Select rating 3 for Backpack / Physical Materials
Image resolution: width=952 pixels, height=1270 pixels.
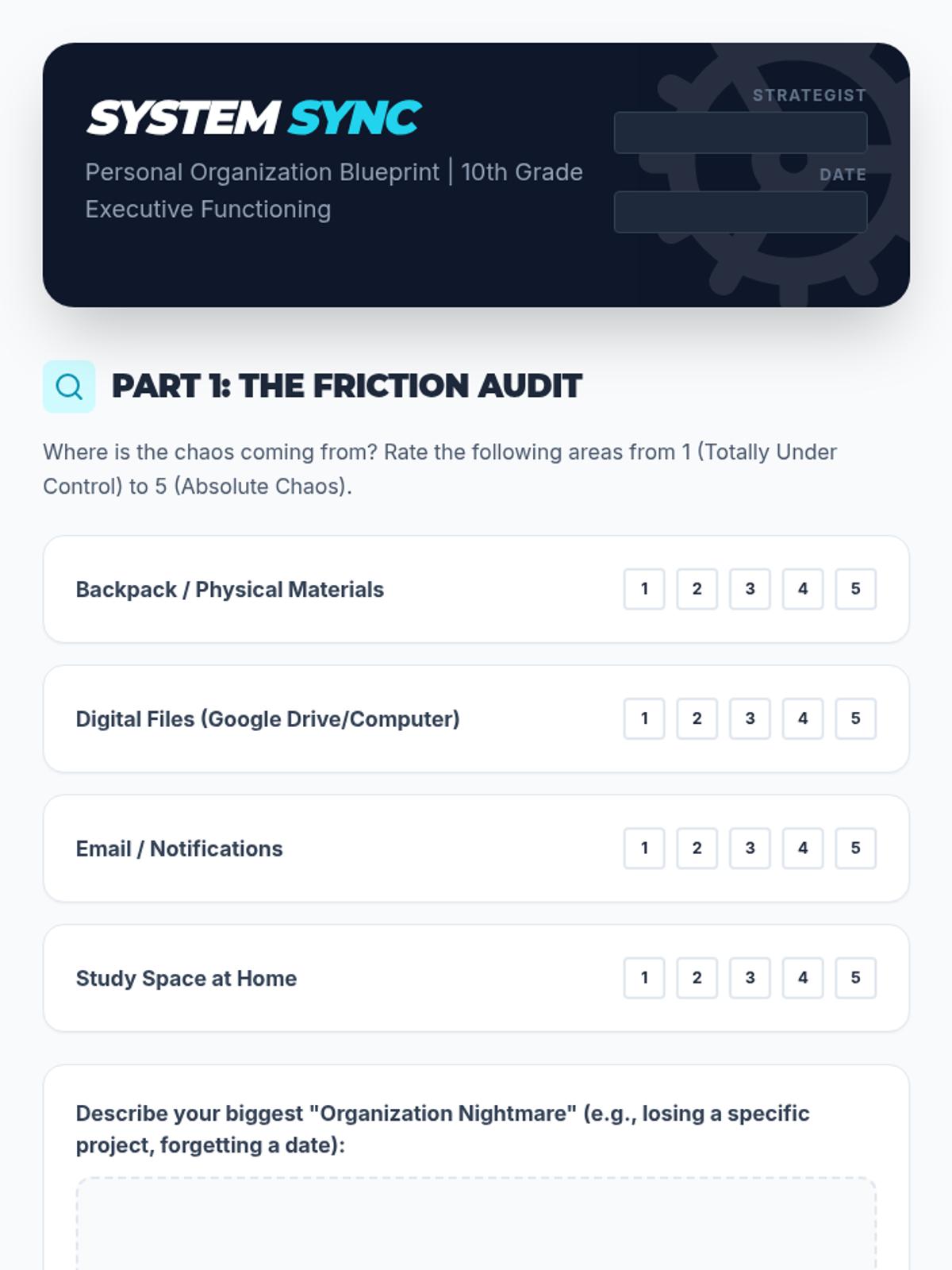750,589
